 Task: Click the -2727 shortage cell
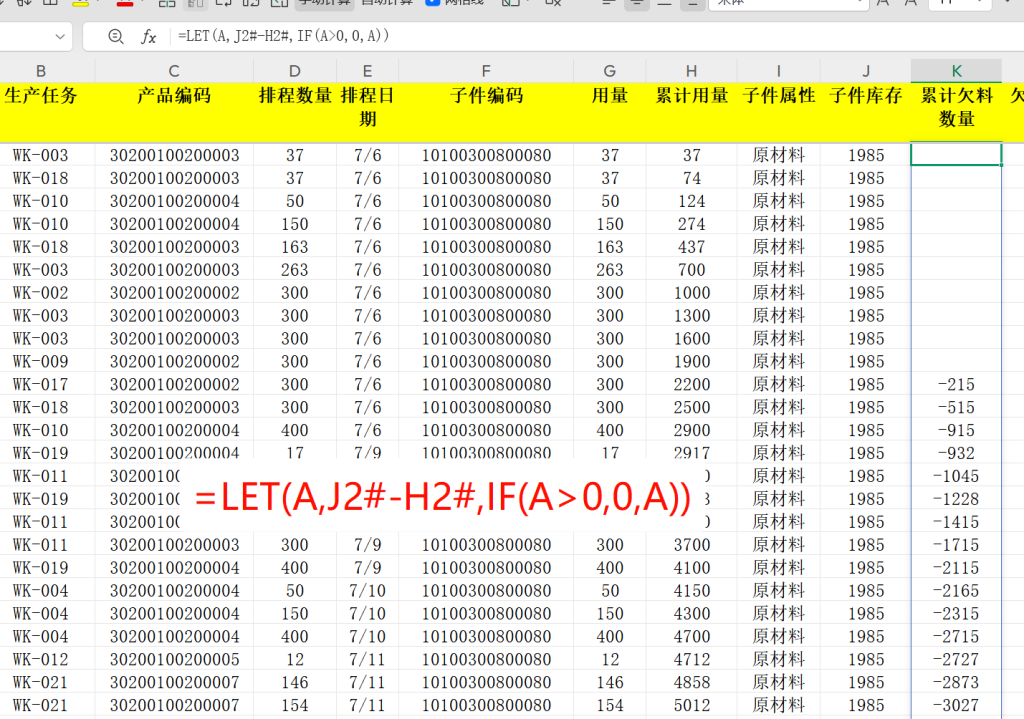click(x=956, y=658)
